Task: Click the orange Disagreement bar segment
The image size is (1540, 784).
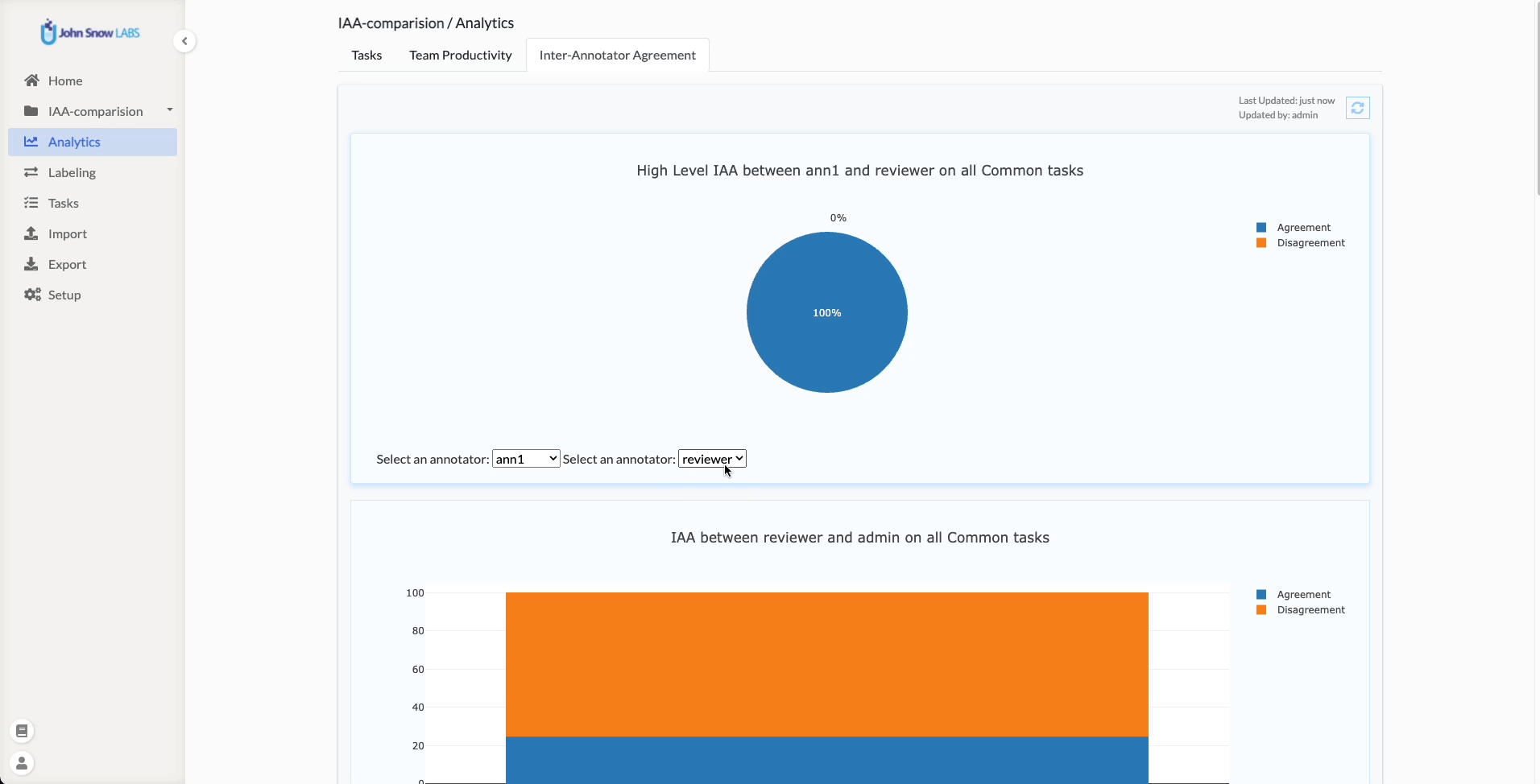Action: click(x=827, y=664)
